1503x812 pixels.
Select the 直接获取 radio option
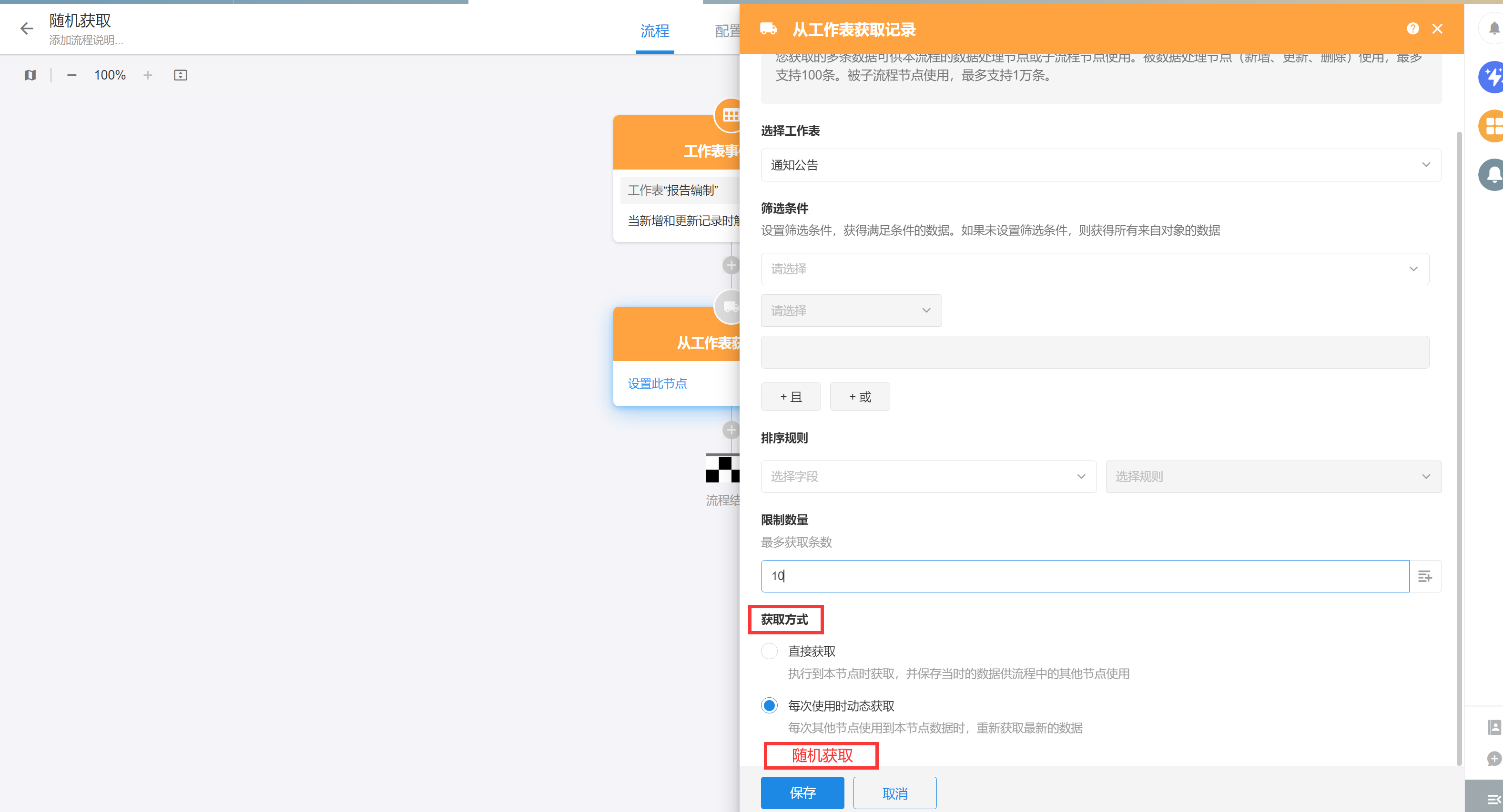(x=769, y=651)
